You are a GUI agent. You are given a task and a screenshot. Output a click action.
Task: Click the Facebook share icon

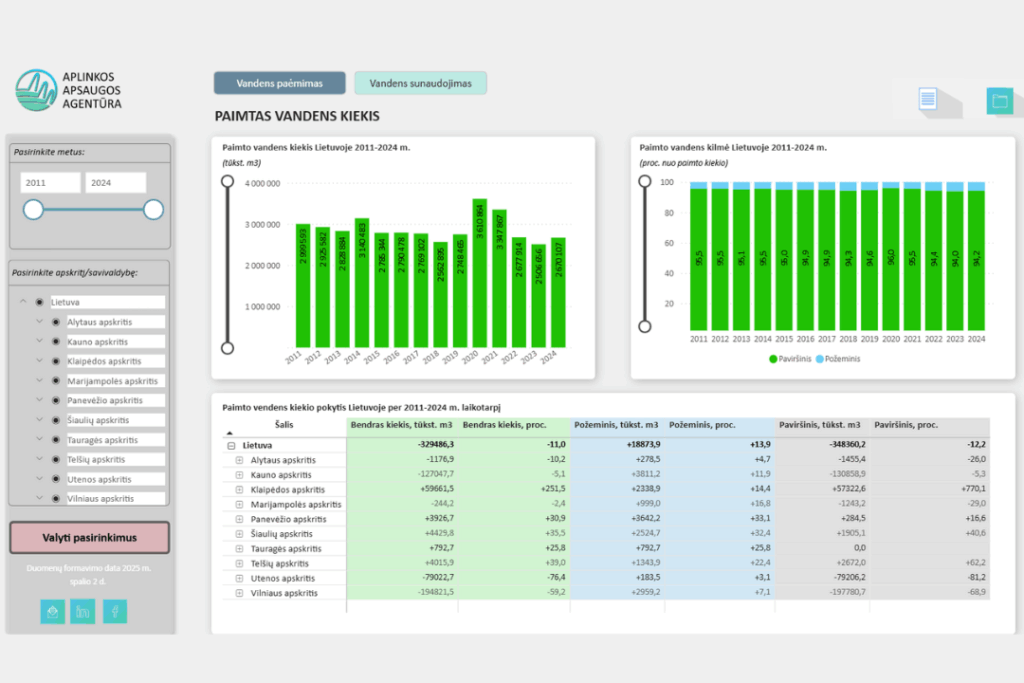(116, 611)
